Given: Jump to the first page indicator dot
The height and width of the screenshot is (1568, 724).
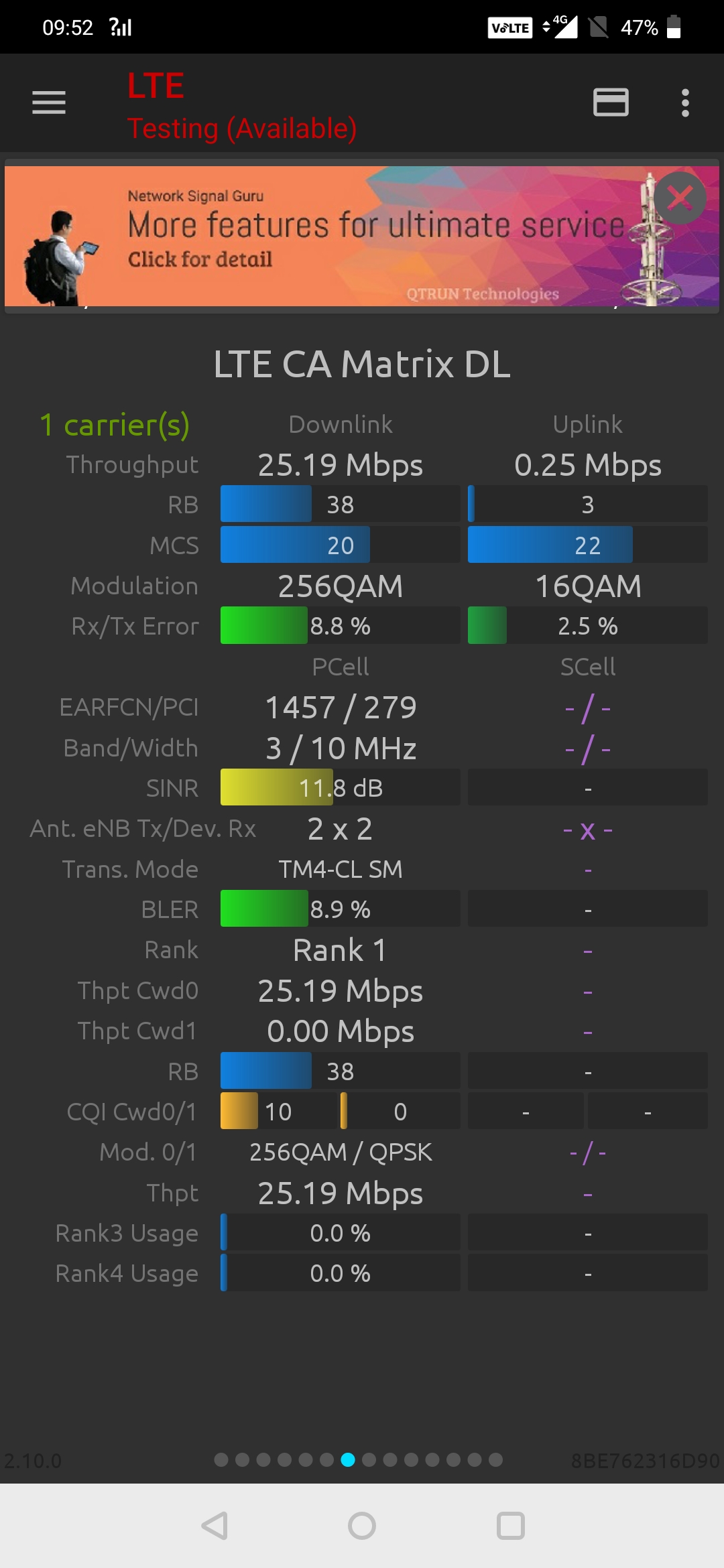Looking at the screenshot, I should pyautogui.click(x=221, y=1460).
